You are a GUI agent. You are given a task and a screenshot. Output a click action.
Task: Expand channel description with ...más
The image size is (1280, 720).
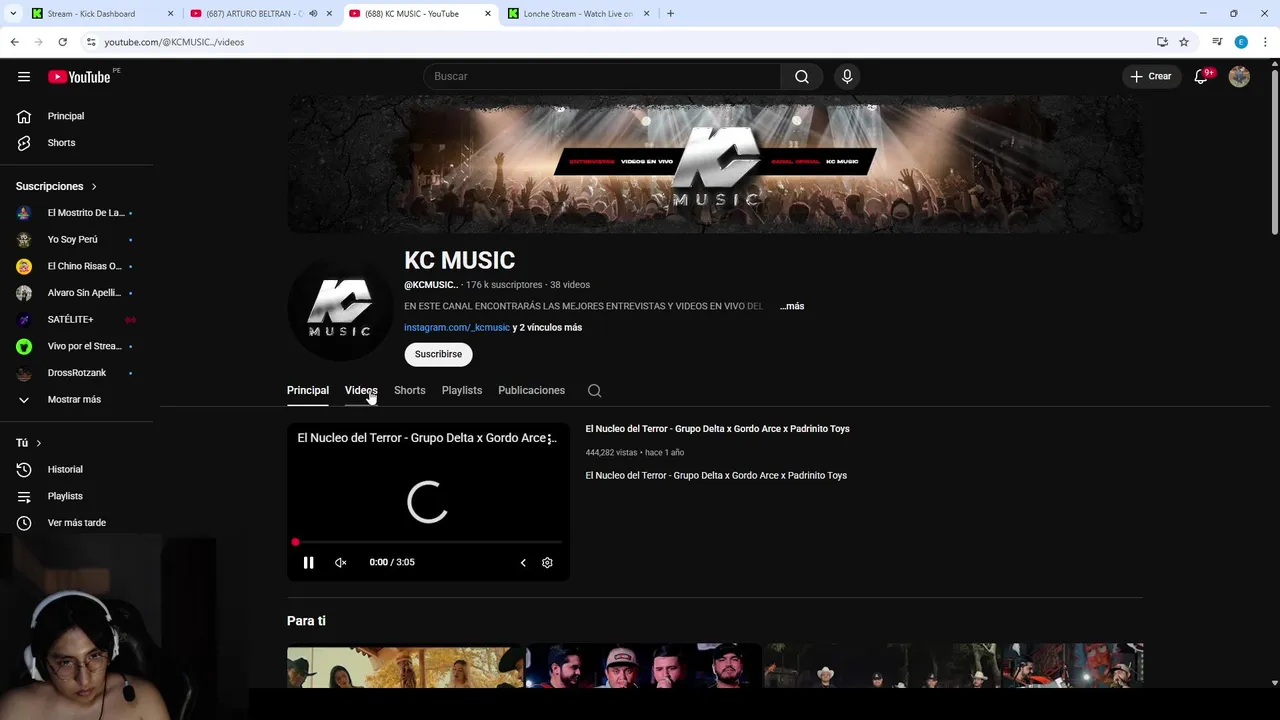coord(792,306)
